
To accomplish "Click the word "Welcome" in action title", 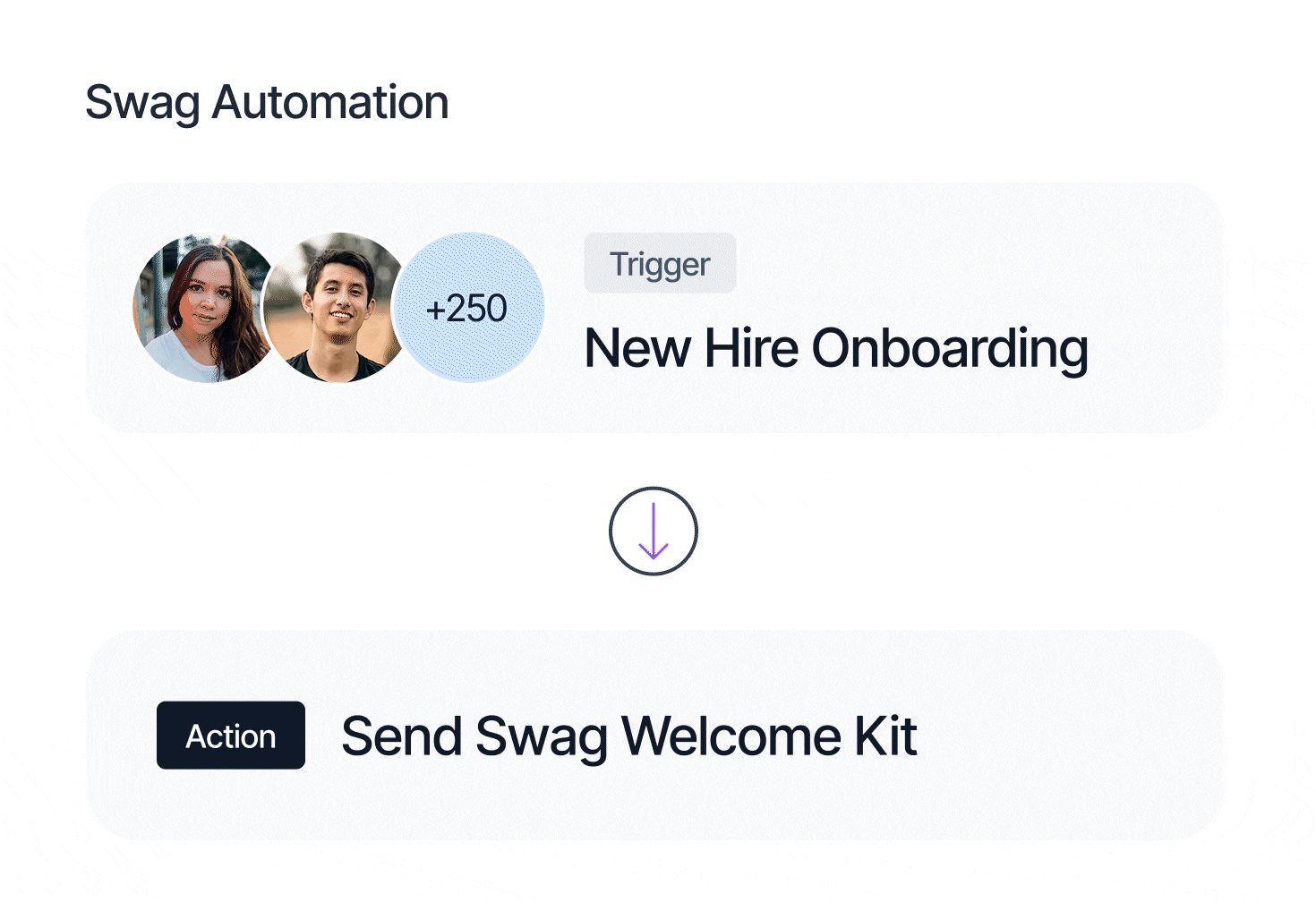I will [731, 736].
